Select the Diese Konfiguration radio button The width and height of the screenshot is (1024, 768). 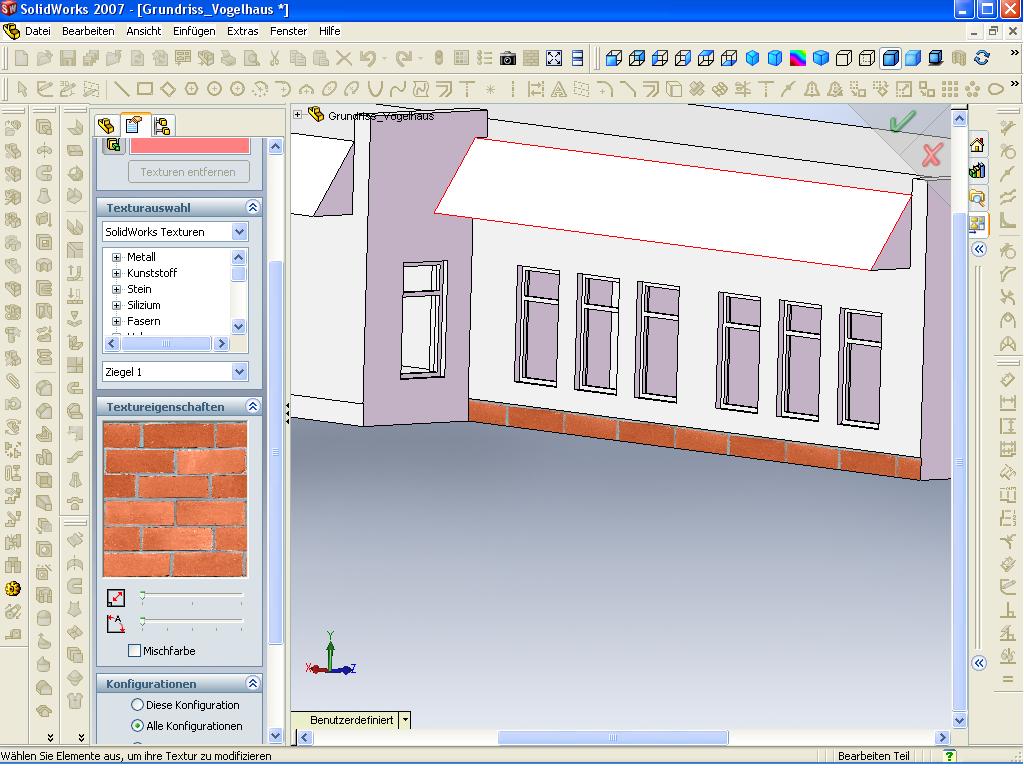138,705
